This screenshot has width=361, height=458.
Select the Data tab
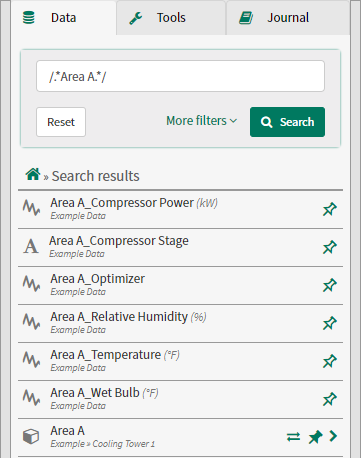pyautogui.click(x=63, y=18)
